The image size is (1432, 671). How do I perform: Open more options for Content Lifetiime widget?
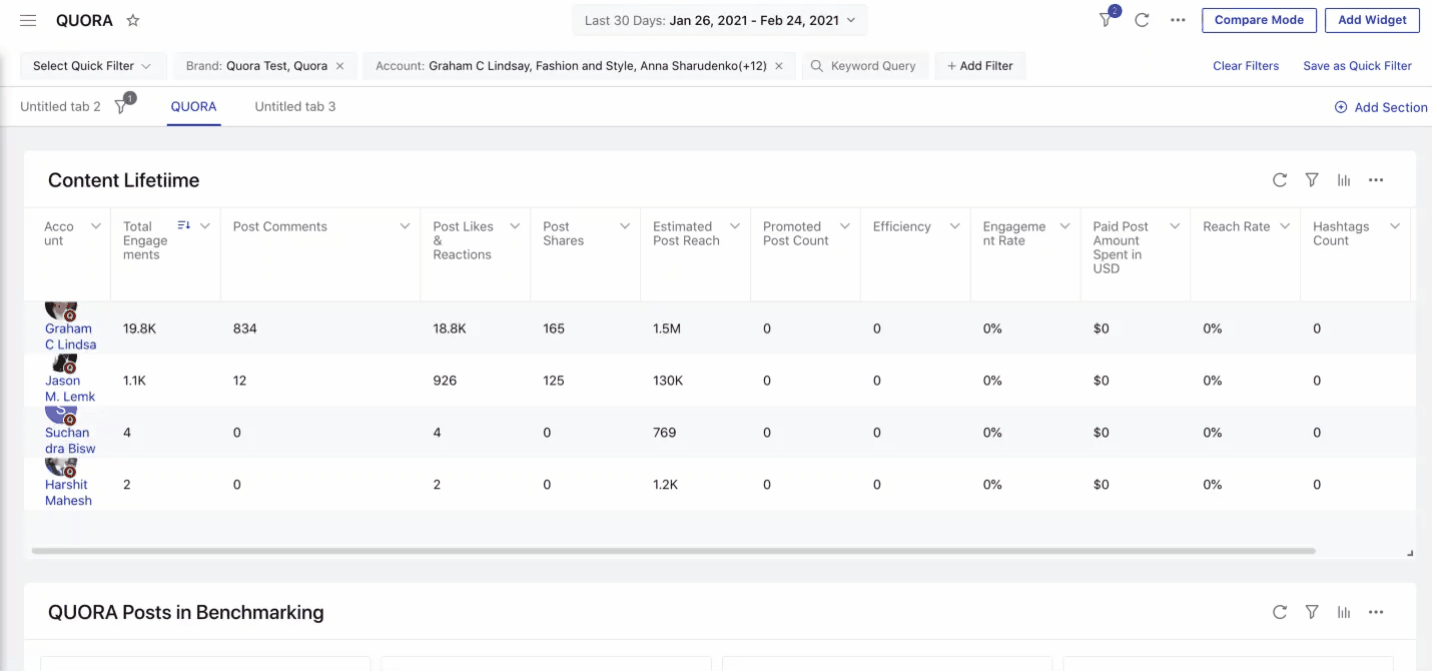(x=1376, y=180)
